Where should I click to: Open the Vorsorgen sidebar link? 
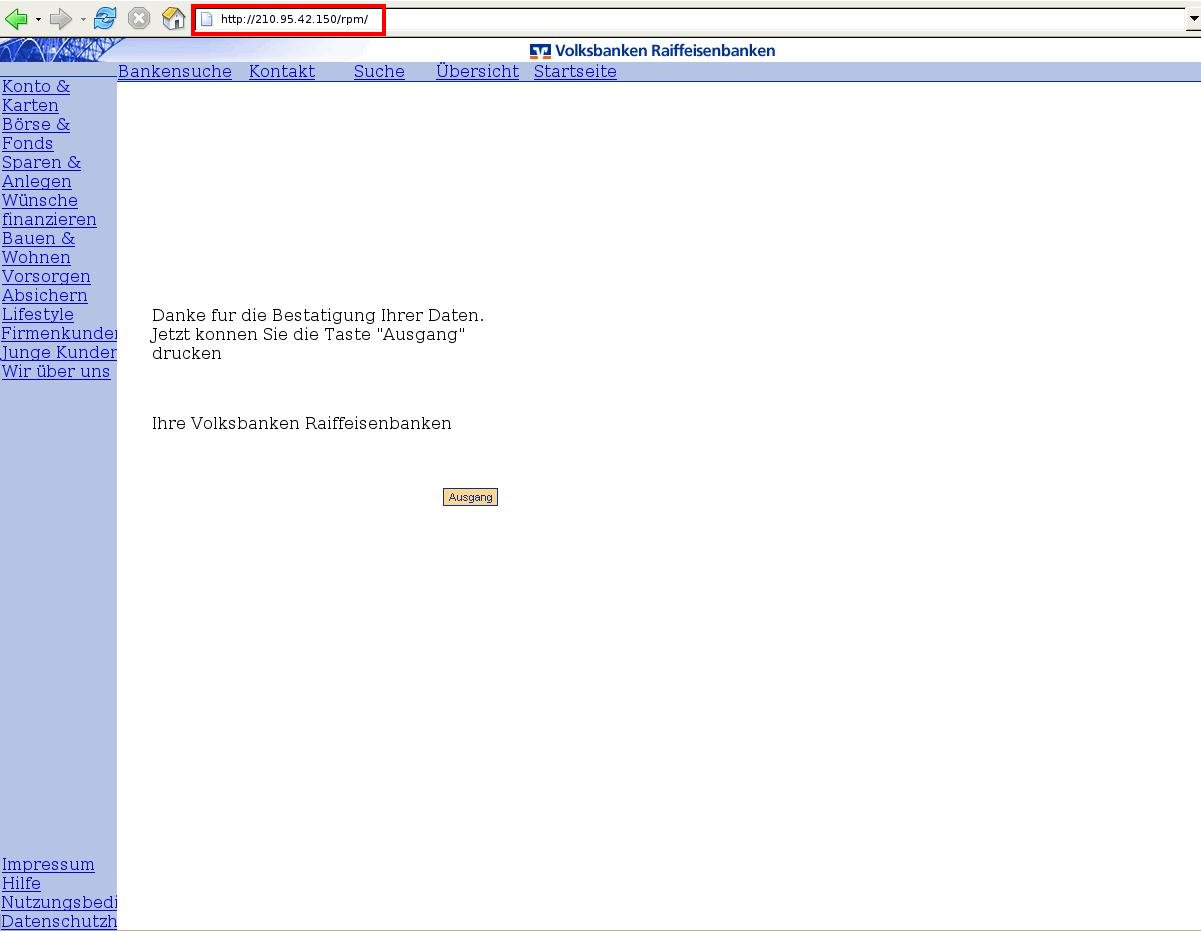coord(46,277)
